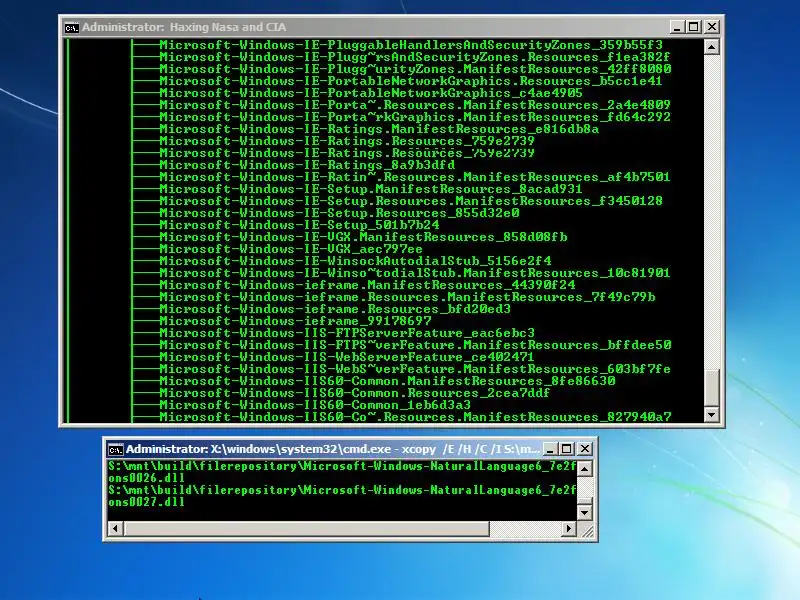Viewport: 800px width, 600px height.
Task: Click line IIS60-Common_1eb6d3a3
Action: (315, 405)
